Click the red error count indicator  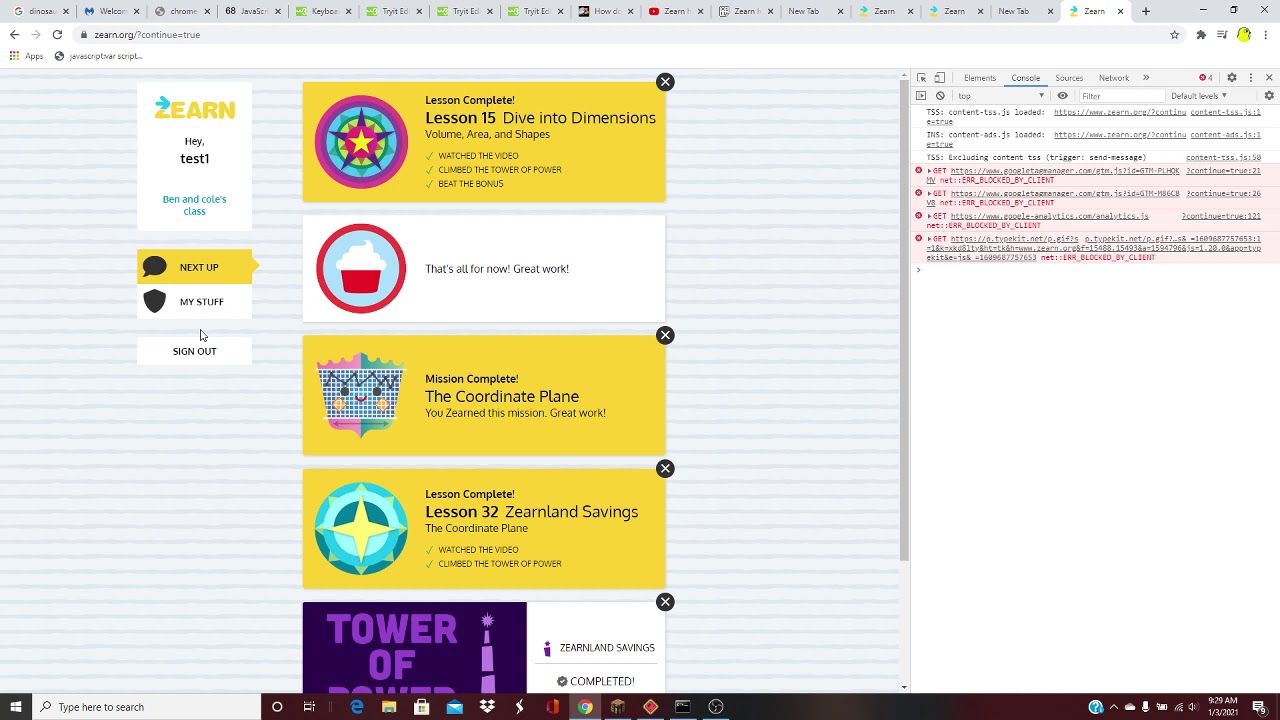[1206, 78]
